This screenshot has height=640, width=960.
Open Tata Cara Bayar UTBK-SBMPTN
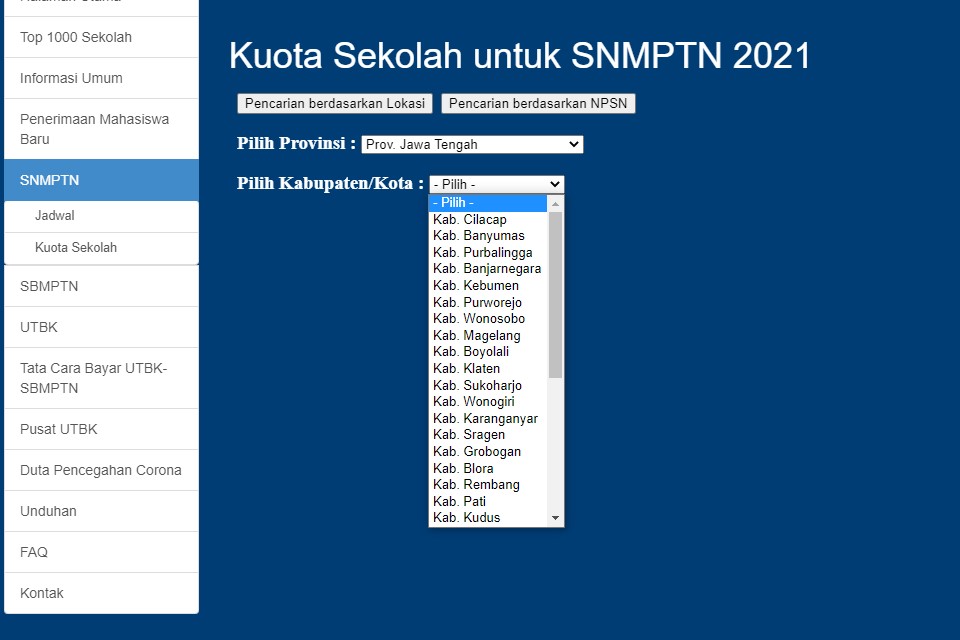pyautogui.click(x=101, y=378)
